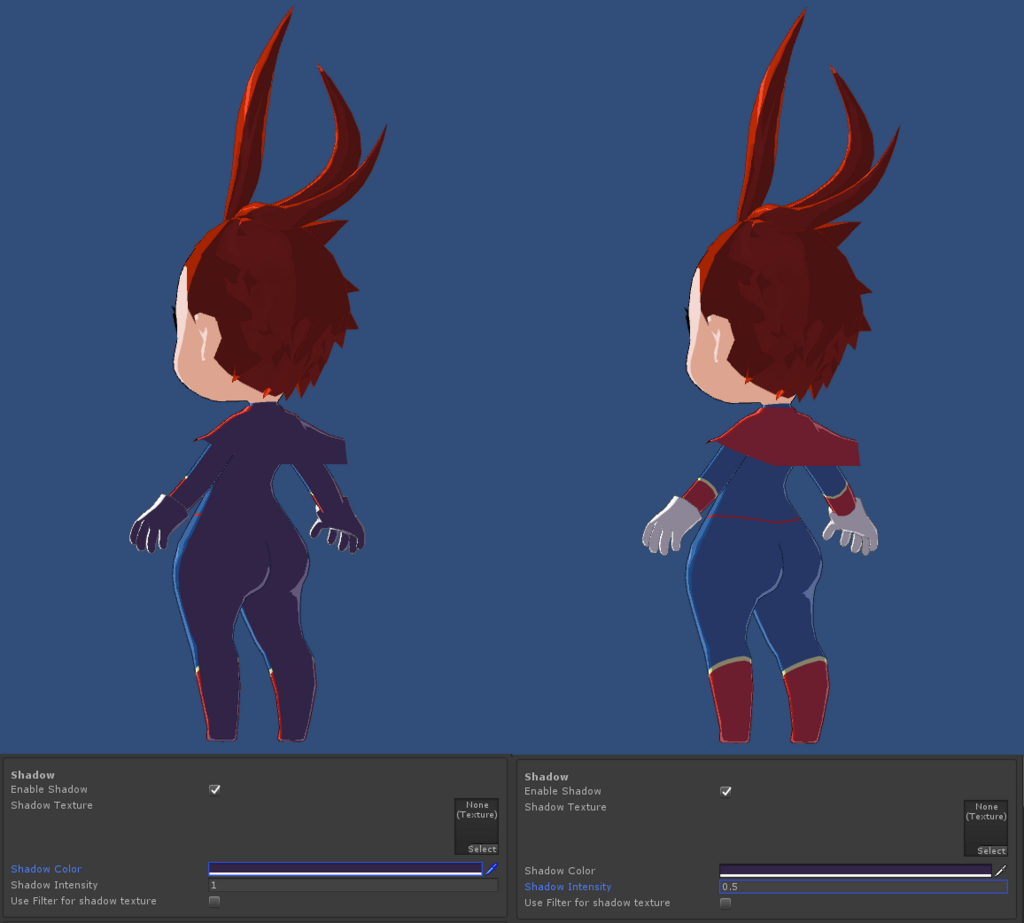Click the eyedropper icon in right panel
This screenshot has height=923, width=1024.
1000,870
